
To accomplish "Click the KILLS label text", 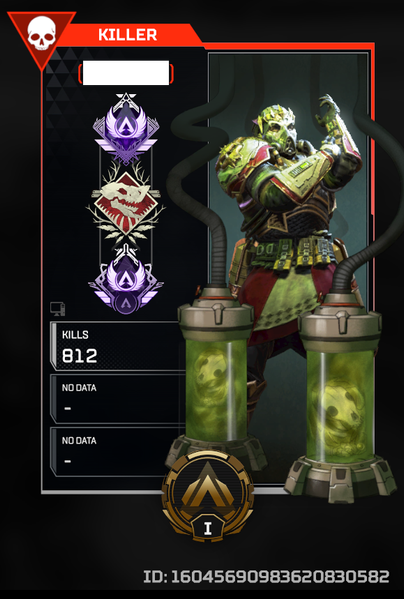I will 75,335.
